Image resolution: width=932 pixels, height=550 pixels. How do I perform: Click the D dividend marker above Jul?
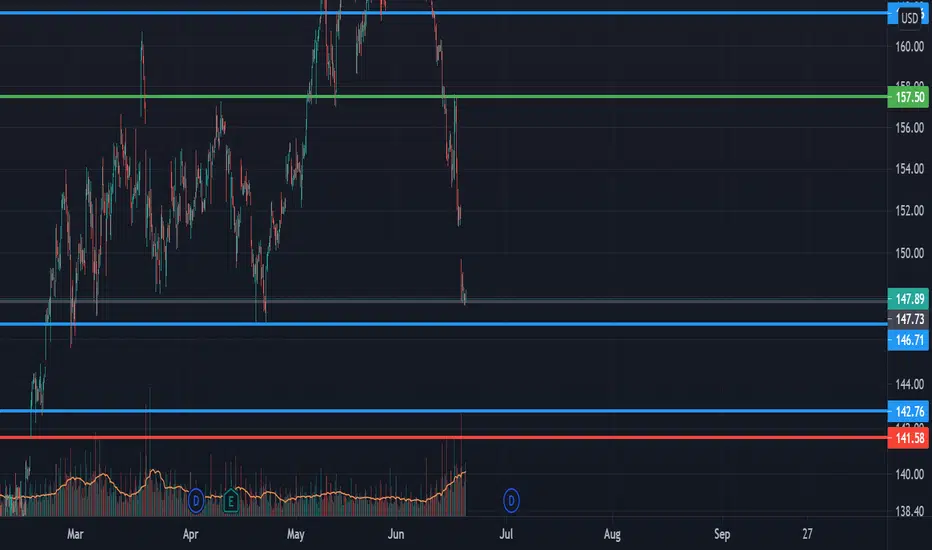click(x=511, y=501)
